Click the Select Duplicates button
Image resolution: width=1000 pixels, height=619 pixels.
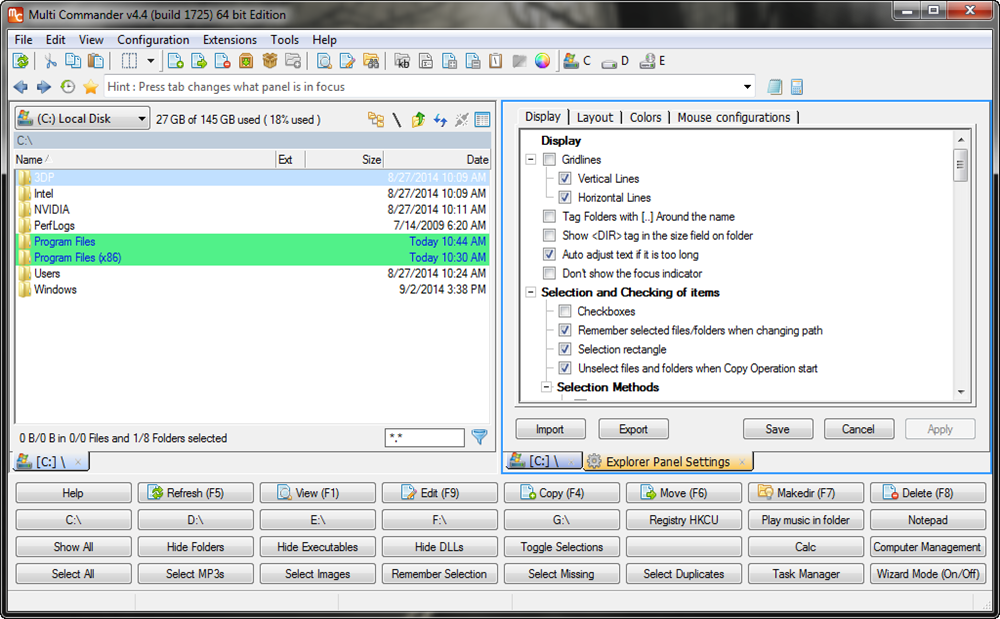point(684,574)
